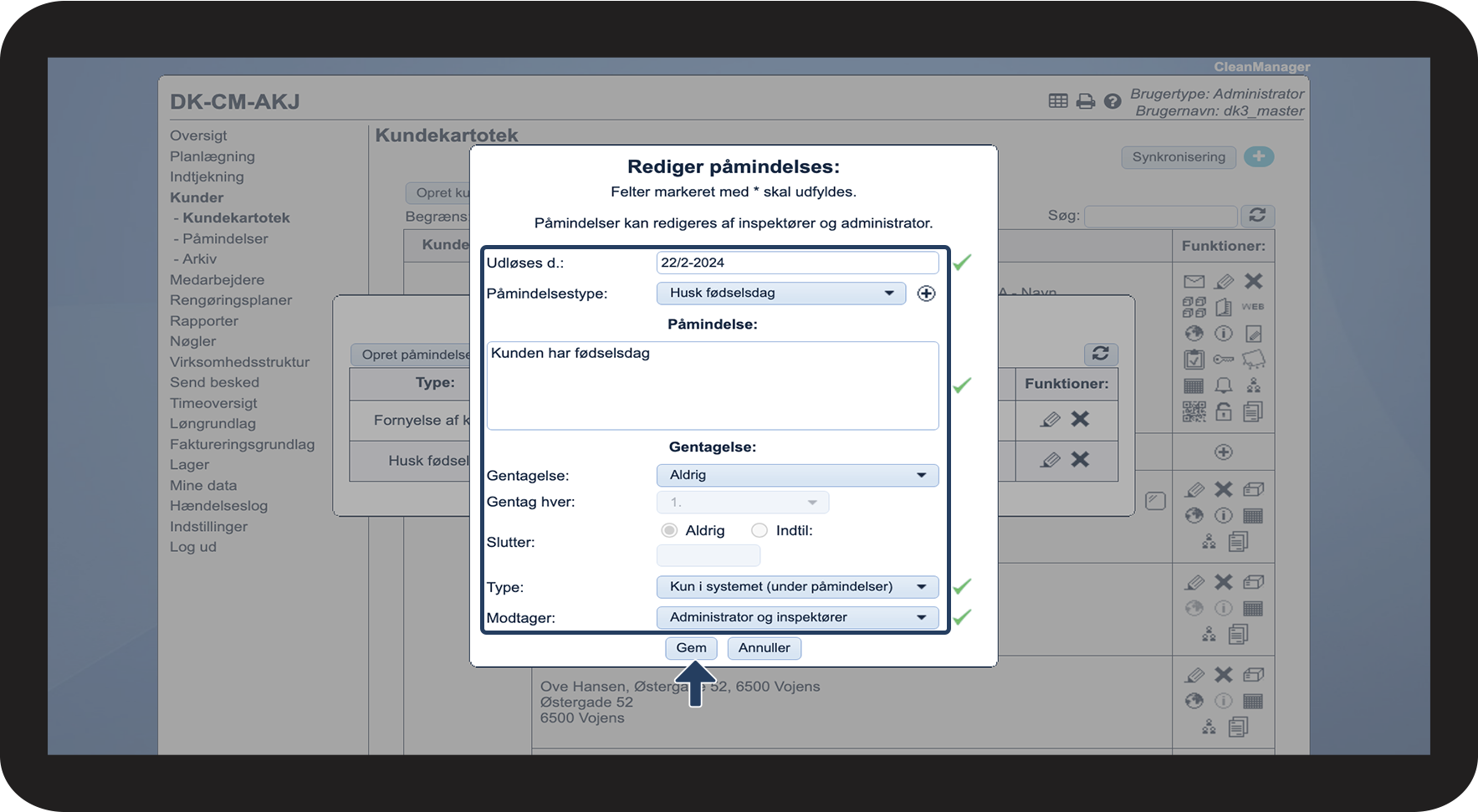Click the open padlock icon under Funktioner
The height and width of the screenshot is (812, 1478).
click(1224, 411)
